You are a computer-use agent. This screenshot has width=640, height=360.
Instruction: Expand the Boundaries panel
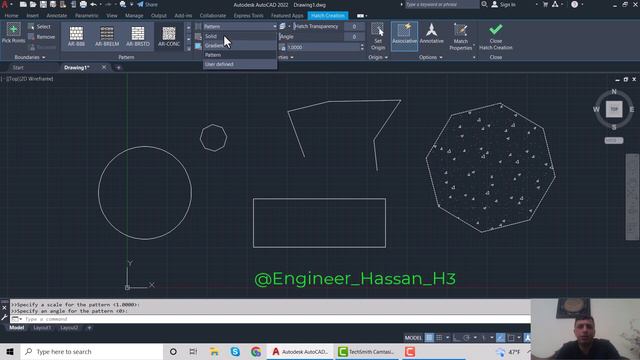point(30,57)
